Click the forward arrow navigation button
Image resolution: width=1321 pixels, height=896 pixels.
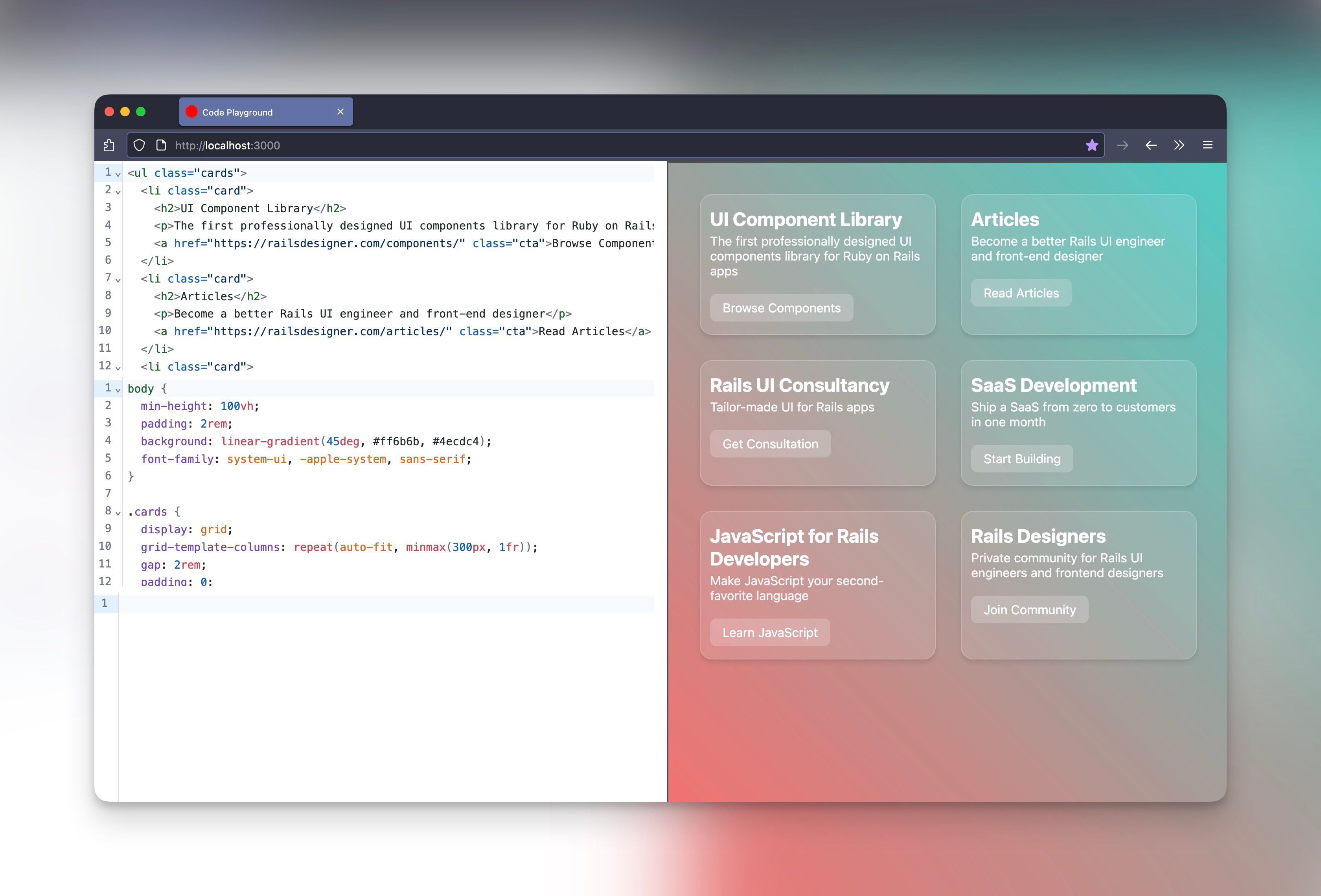[x=1122, y=145]
